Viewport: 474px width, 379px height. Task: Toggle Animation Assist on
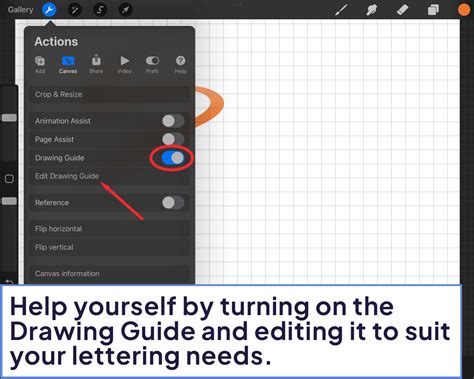173,121
